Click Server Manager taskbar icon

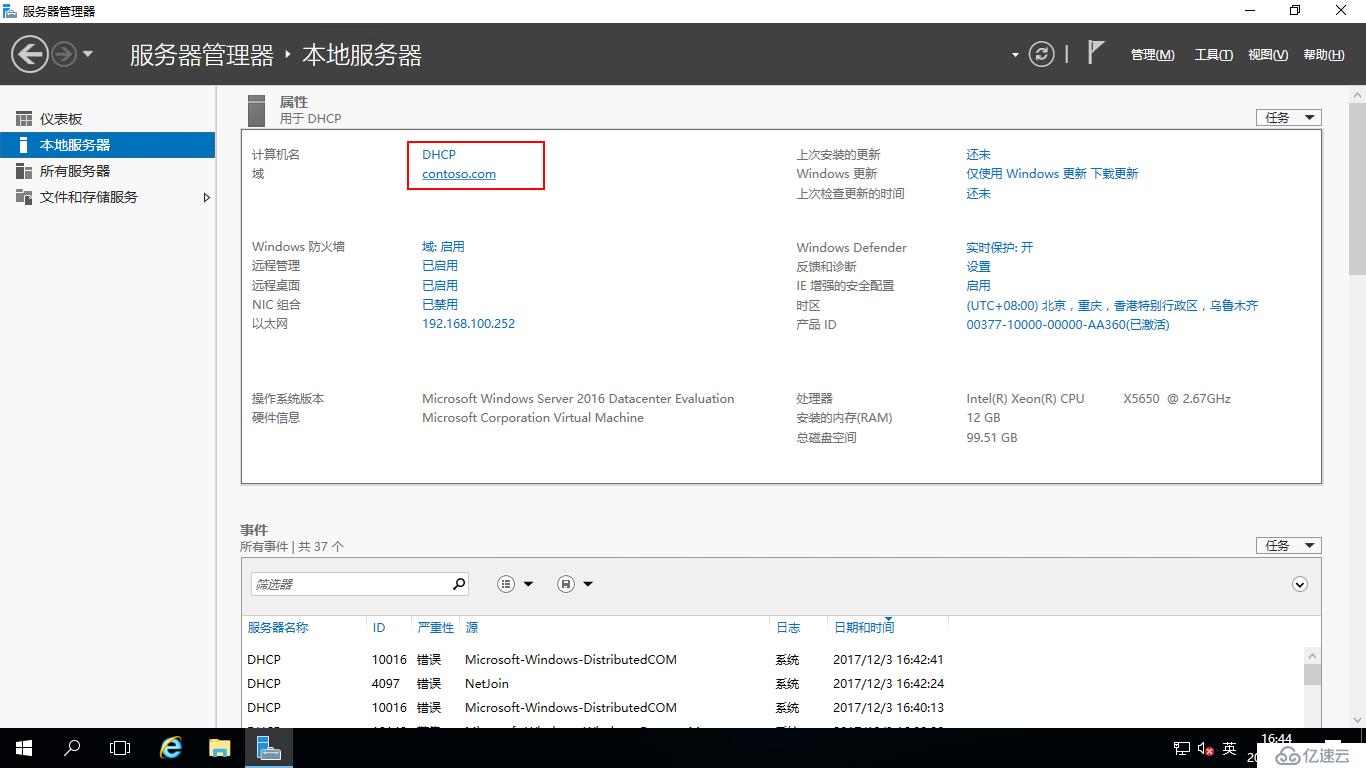click(269, 748)
